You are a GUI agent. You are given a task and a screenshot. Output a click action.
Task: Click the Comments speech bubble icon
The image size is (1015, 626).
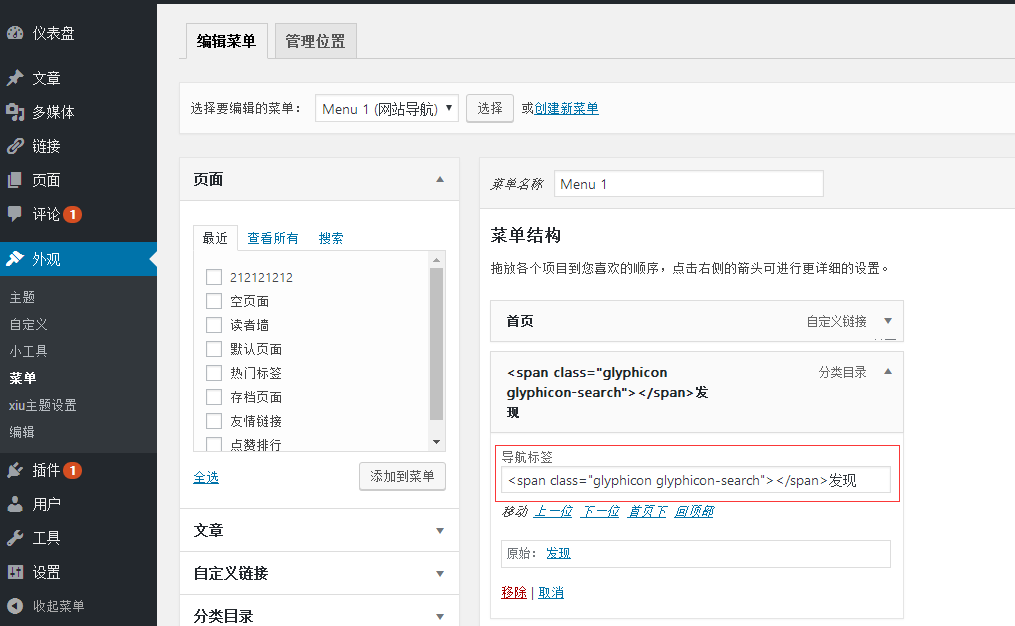click(15, 214)
